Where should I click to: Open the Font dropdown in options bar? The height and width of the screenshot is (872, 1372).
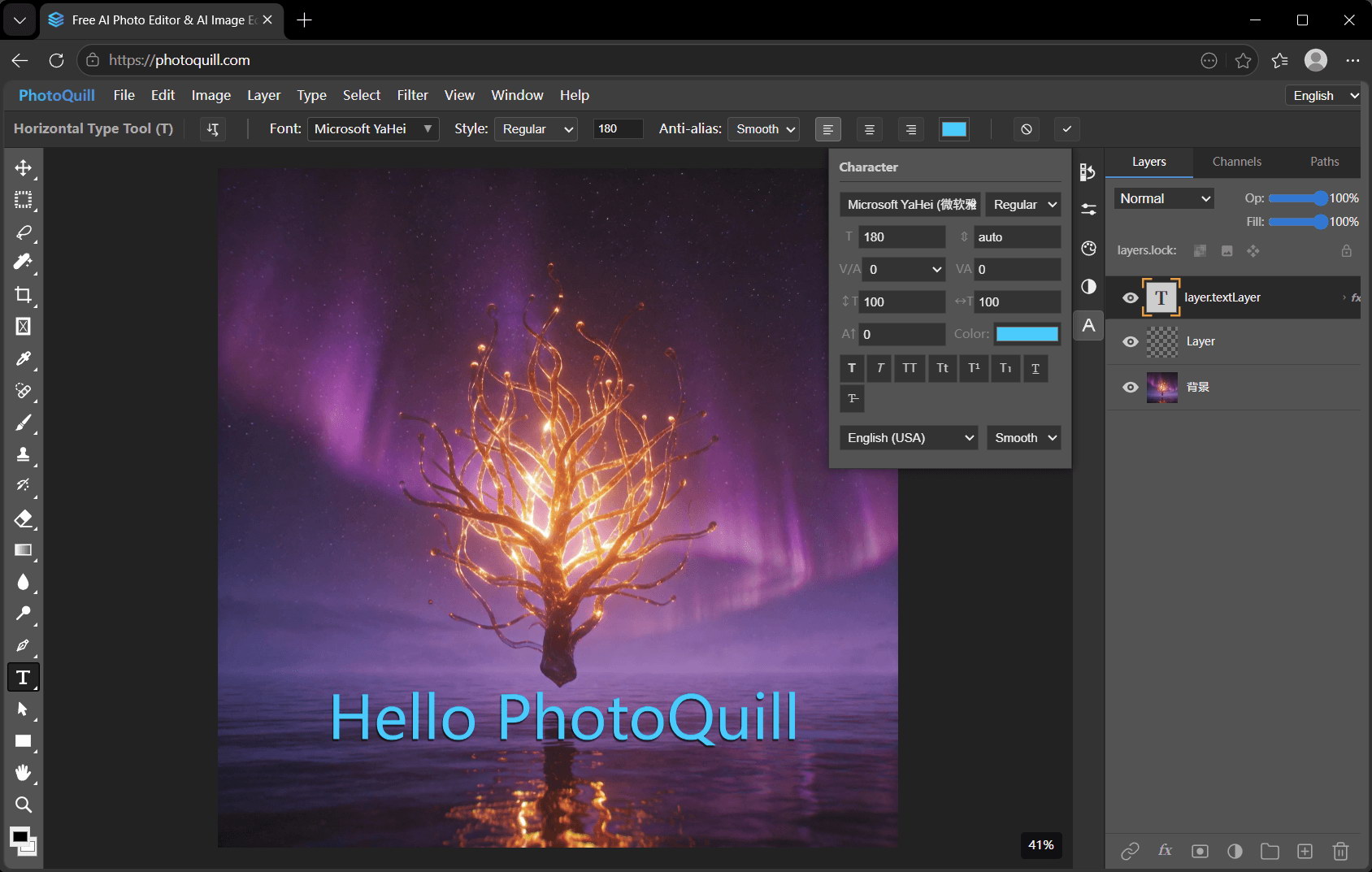[x=373, y=129]
